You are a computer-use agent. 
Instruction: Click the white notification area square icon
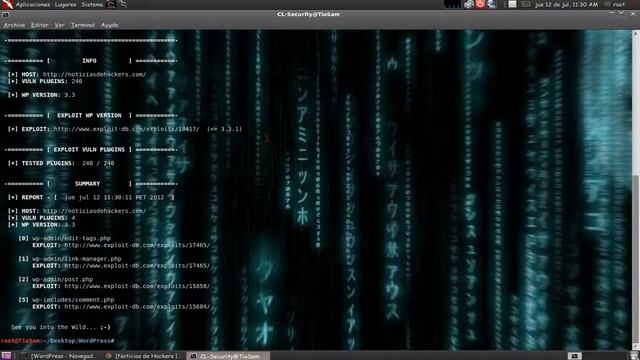pos(512,4)
